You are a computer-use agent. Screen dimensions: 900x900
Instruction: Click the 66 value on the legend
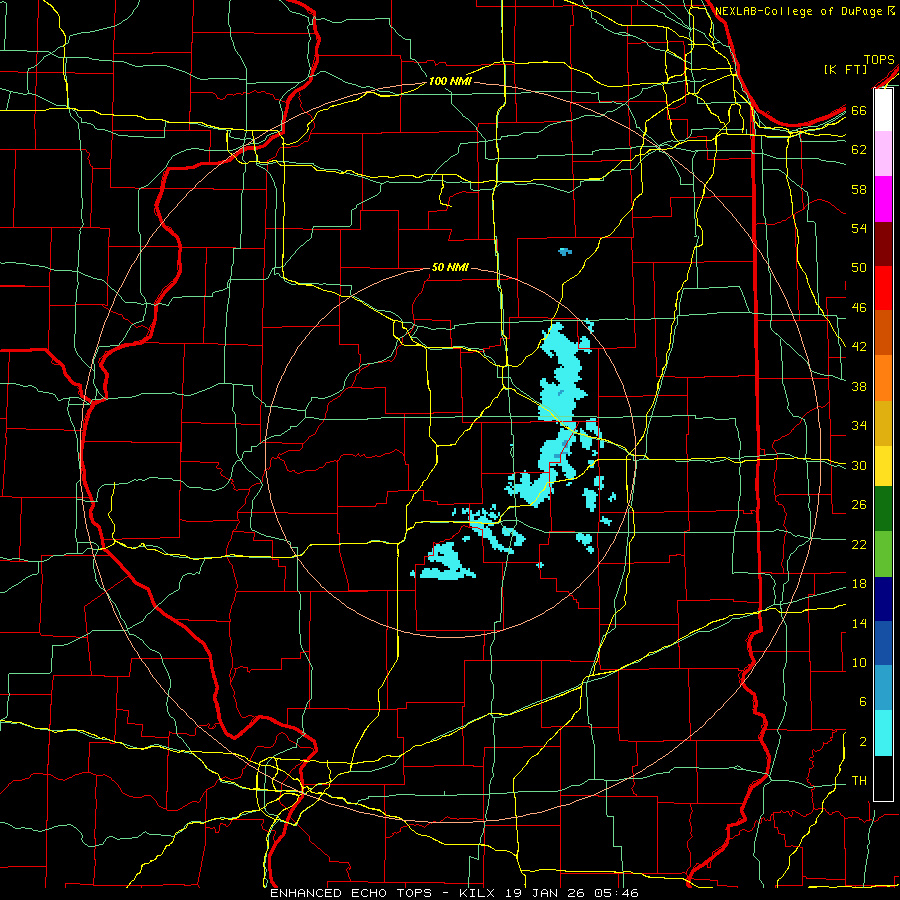pos(859,110)
